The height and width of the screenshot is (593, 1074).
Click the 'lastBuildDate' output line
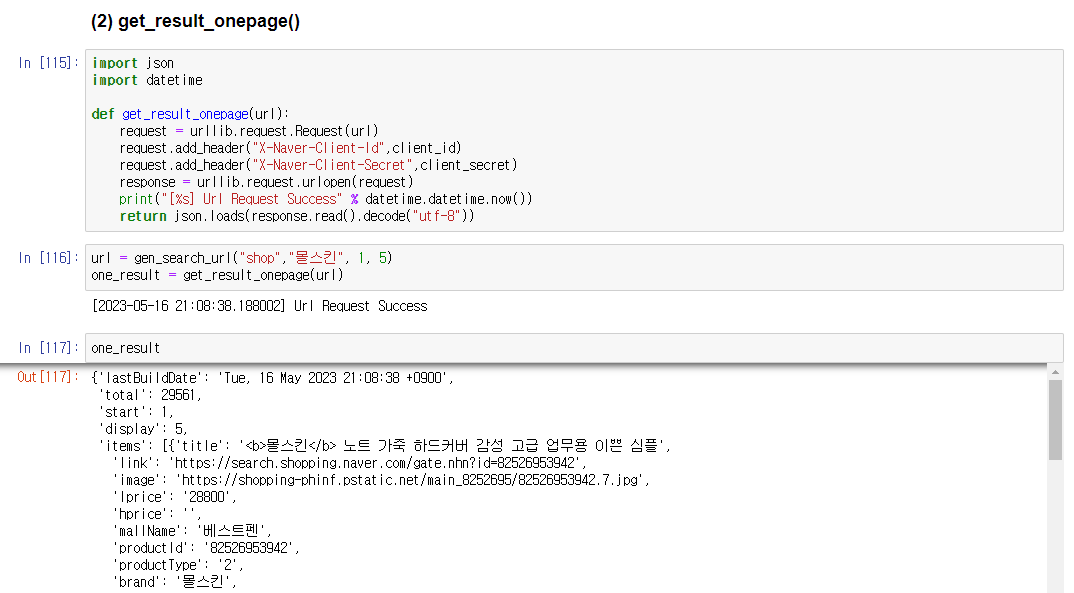[273, 378]
